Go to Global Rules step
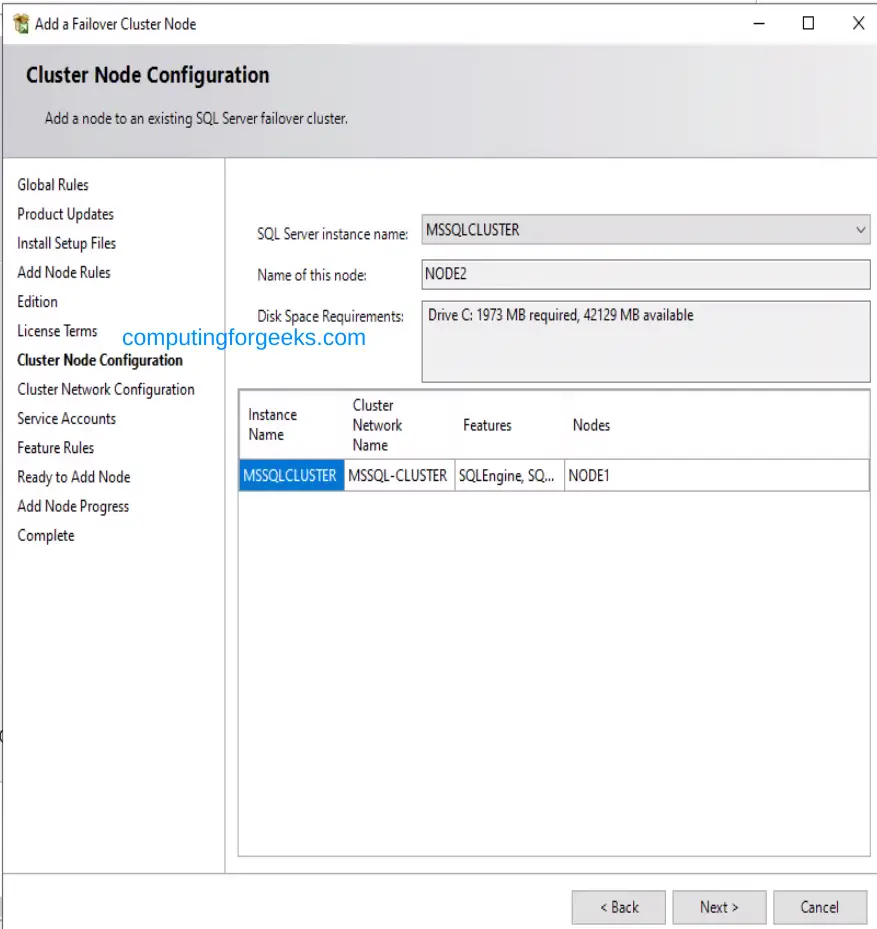Viewport: 877px width, 929px height. [53, 185]
